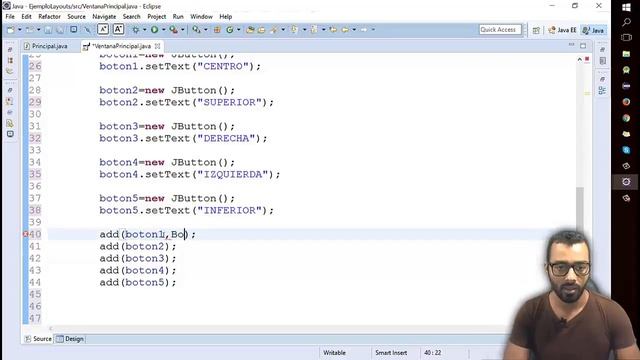Open the Edit menu
The height and width of the screenshot is (360, 640).
(27, 16)
